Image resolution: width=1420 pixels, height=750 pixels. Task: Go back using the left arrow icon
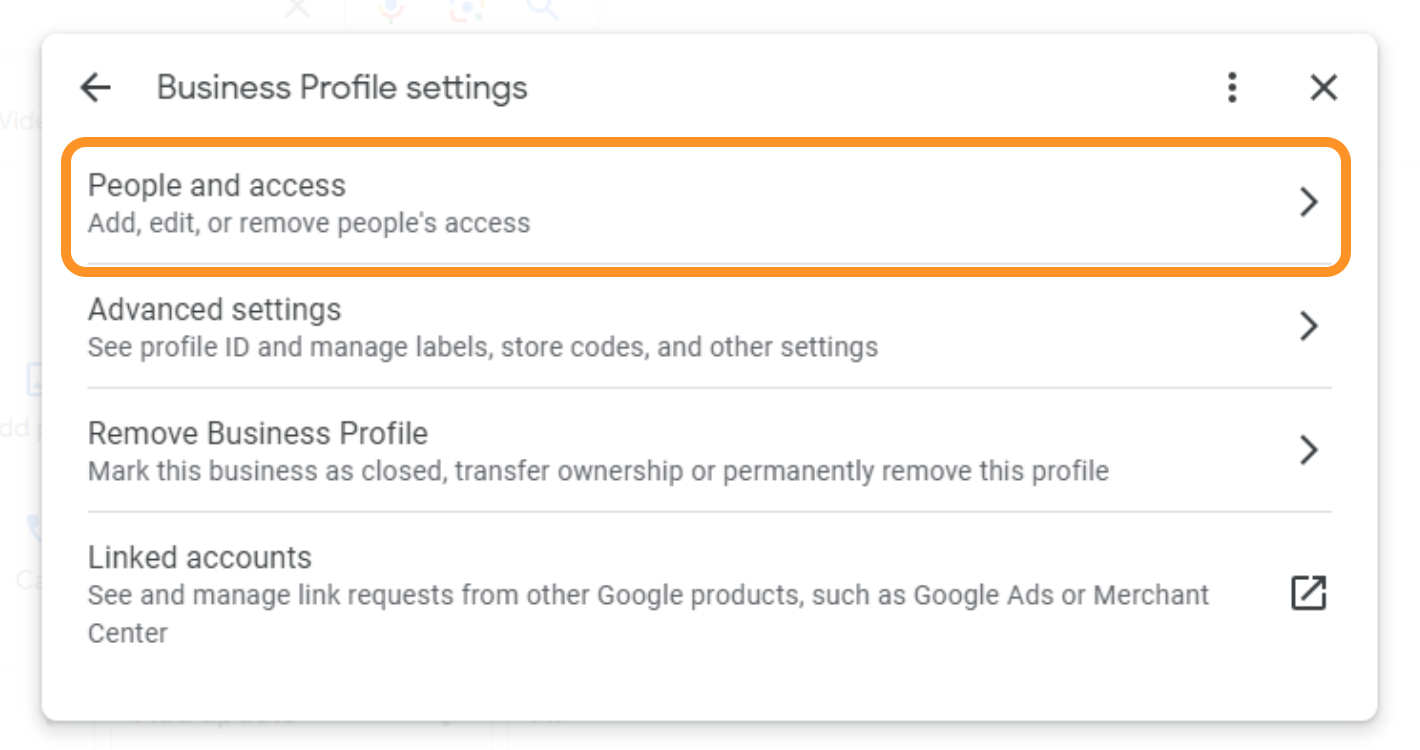tap(95, 88)
